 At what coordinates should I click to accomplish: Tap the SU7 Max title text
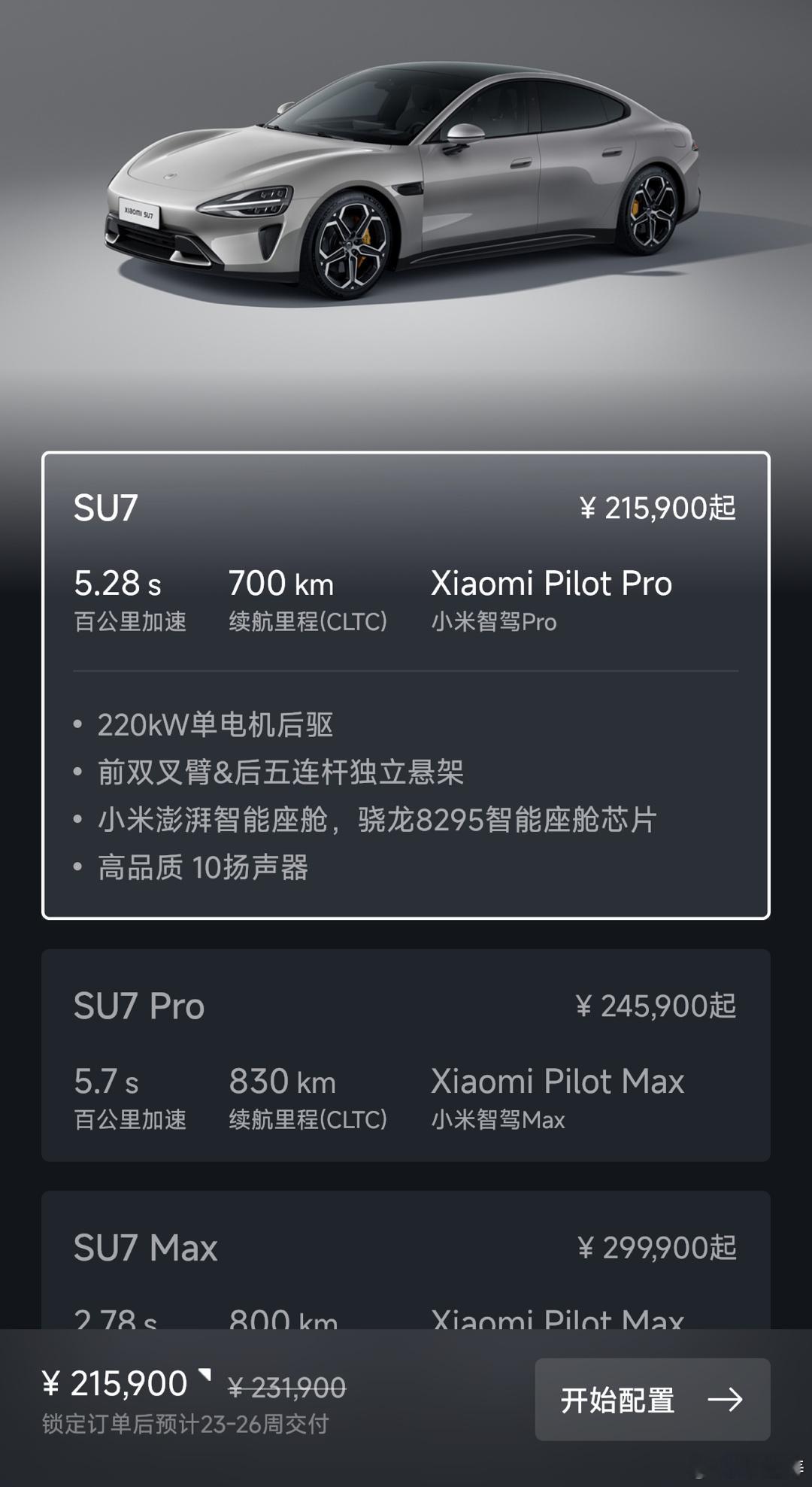click(x=145, y=1249)
